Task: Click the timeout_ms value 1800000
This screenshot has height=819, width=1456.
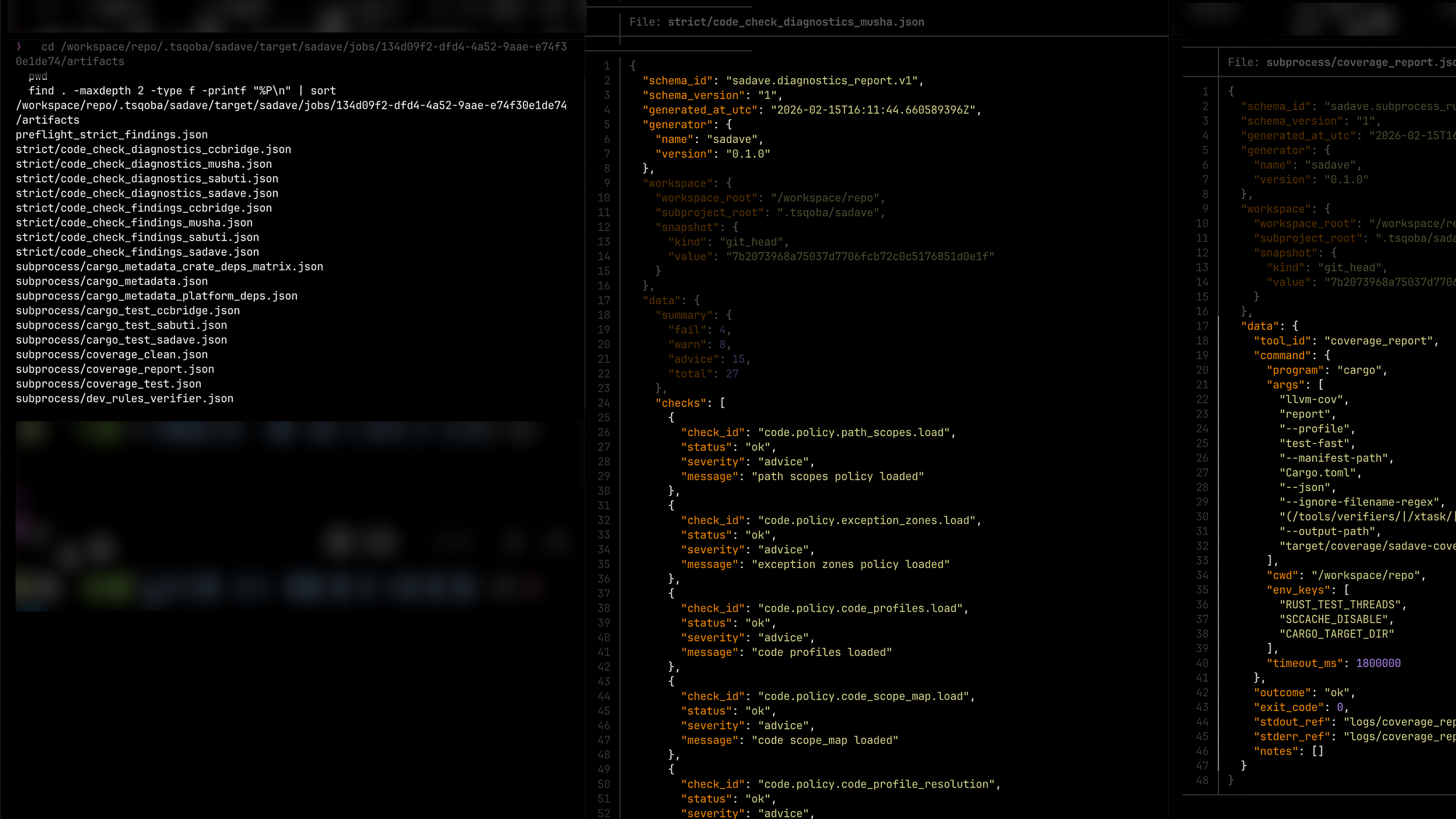Action: click(x=1378, y=663)
